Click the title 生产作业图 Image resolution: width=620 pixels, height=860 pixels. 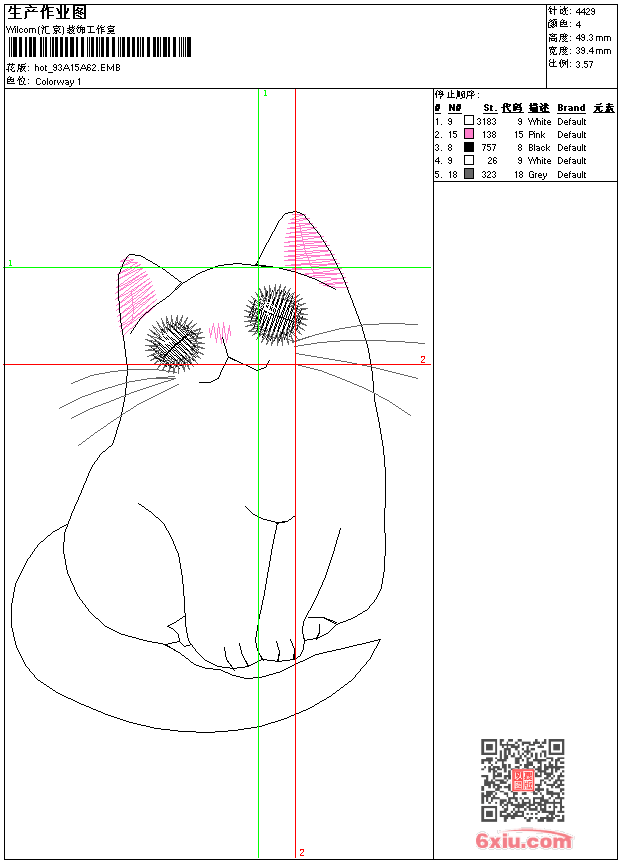[x=47, y=12]
